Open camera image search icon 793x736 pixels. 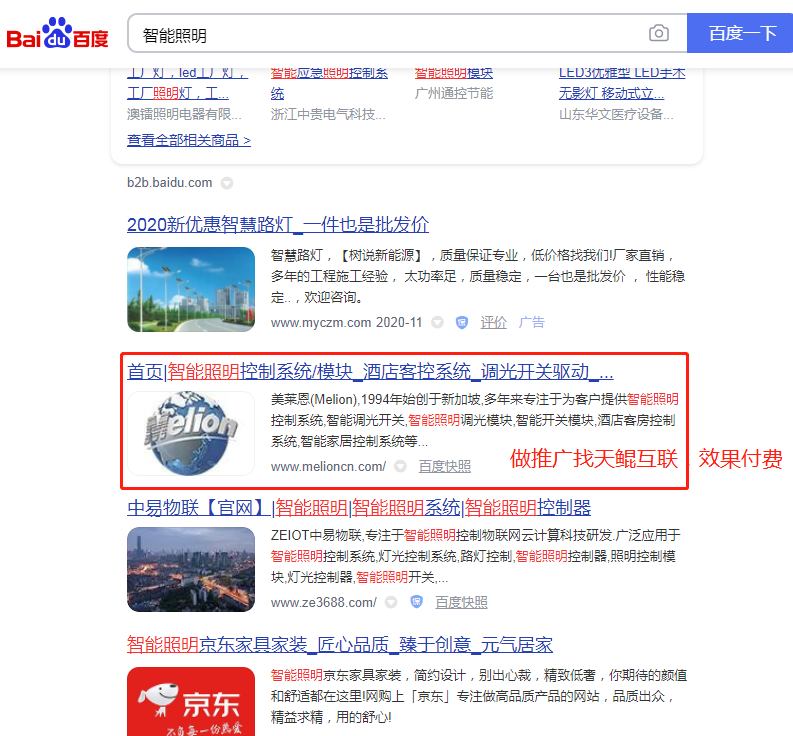click(658, 33)
